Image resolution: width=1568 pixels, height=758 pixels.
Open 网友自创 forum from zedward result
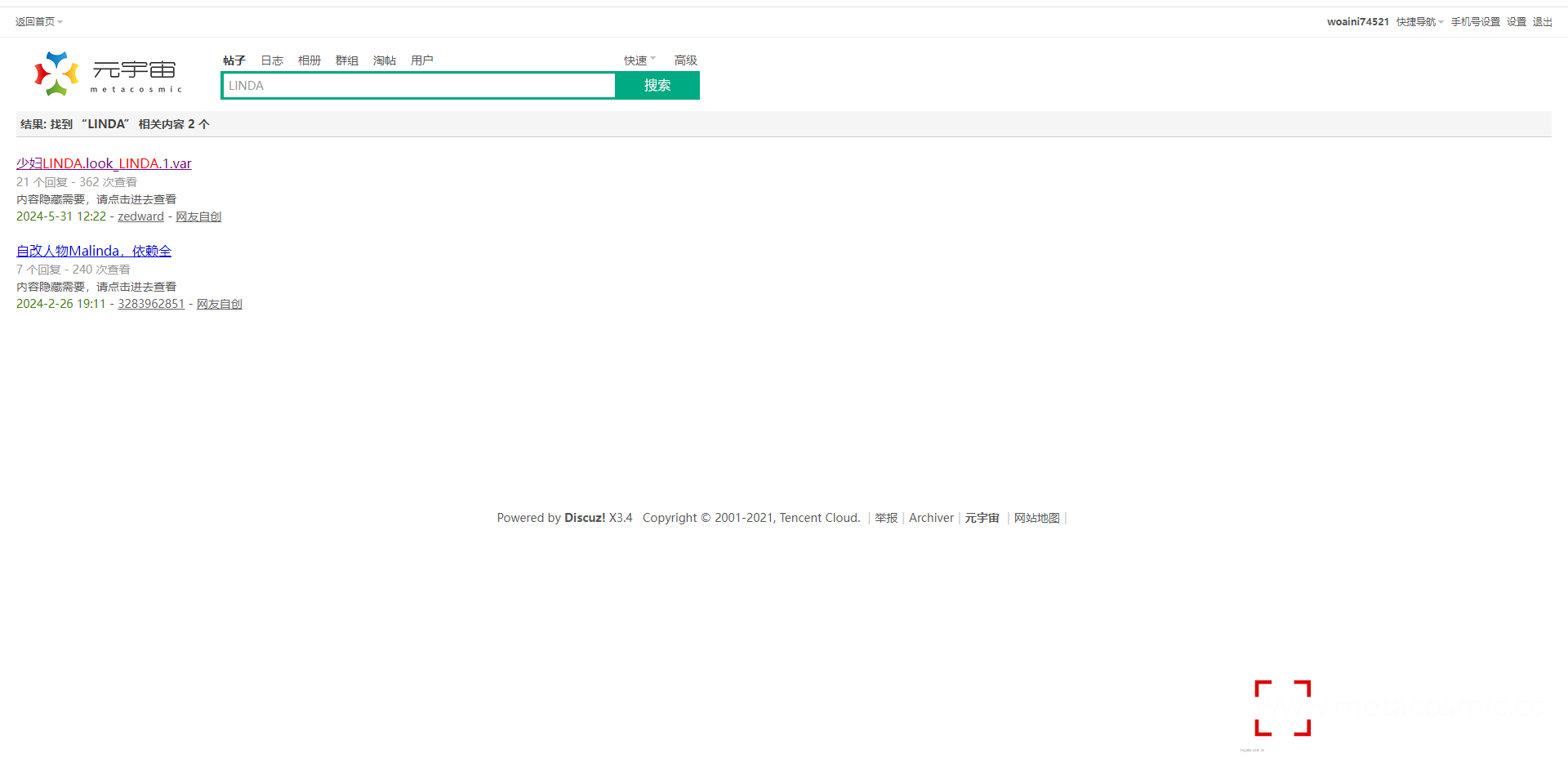coord(198,216)
